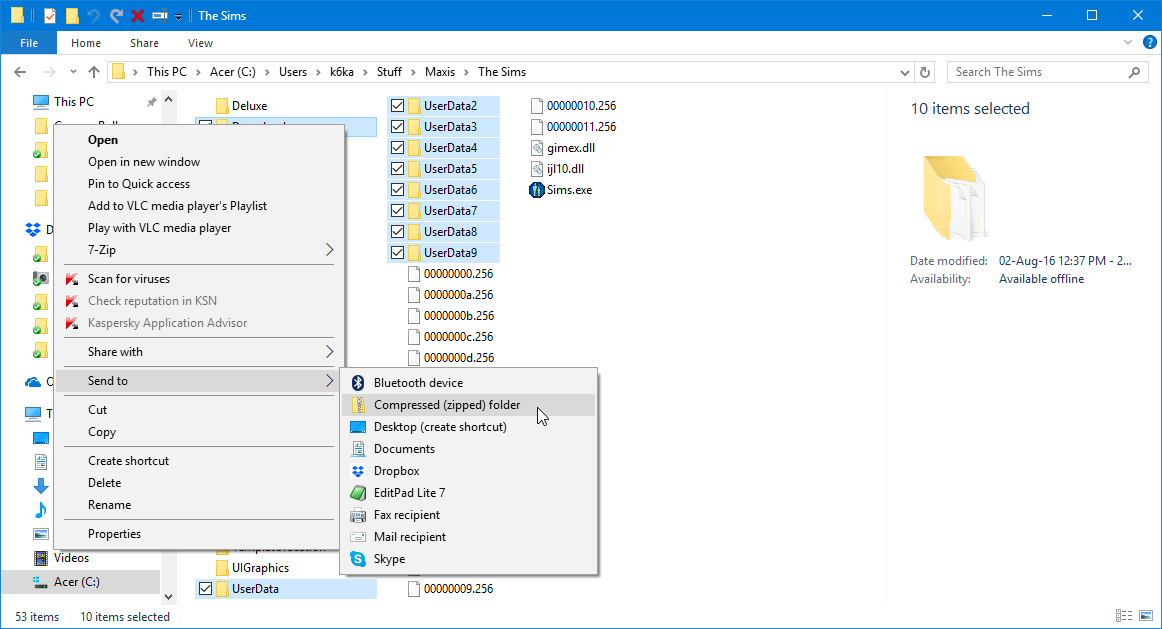Open Customize Quick Access Toolbar dropdown
Image resolution: width=1162 pixels, height=629 pixels.
[x=179, y=16]
